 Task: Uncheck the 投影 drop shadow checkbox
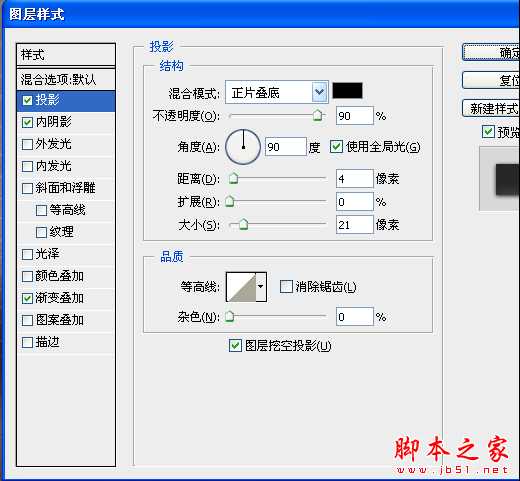click(27, 100)
